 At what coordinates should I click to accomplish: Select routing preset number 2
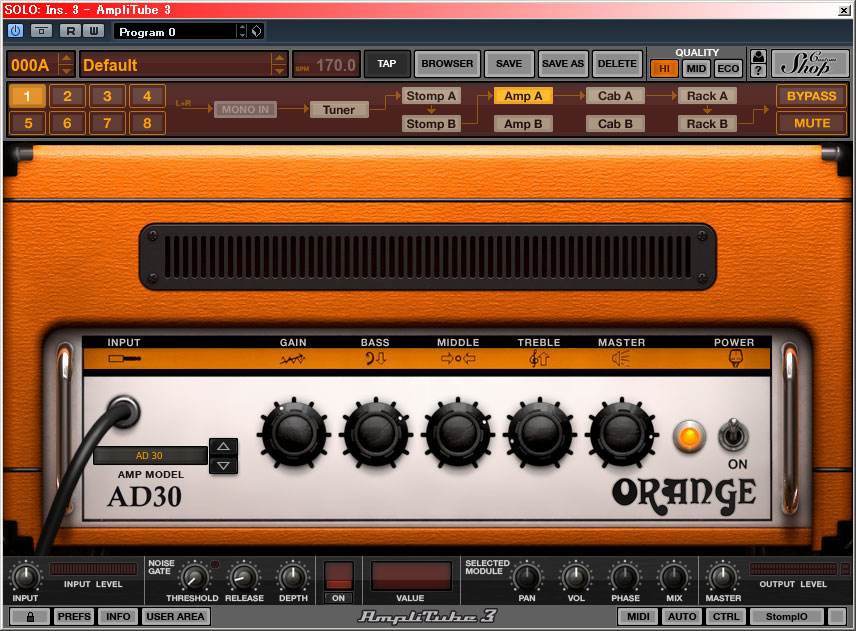point(67,96)
